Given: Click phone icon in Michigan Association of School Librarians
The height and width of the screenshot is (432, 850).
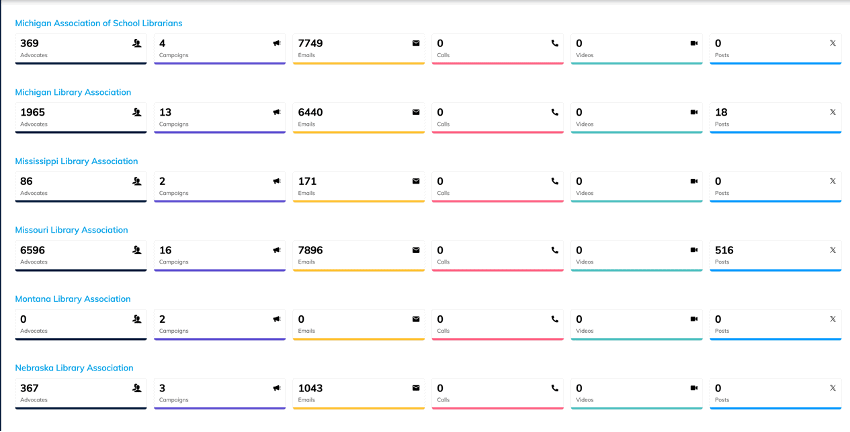Looking at the screenshot, I should tap(555, 43).
